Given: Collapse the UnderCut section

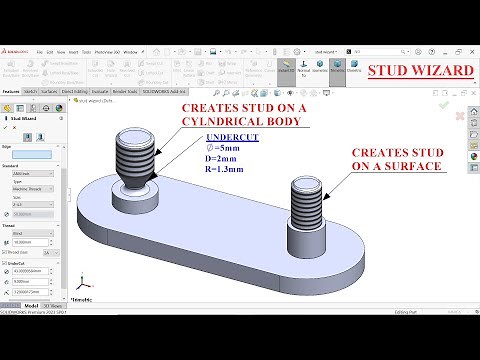Looking at the screenshot, I should [x=58, y=263].
